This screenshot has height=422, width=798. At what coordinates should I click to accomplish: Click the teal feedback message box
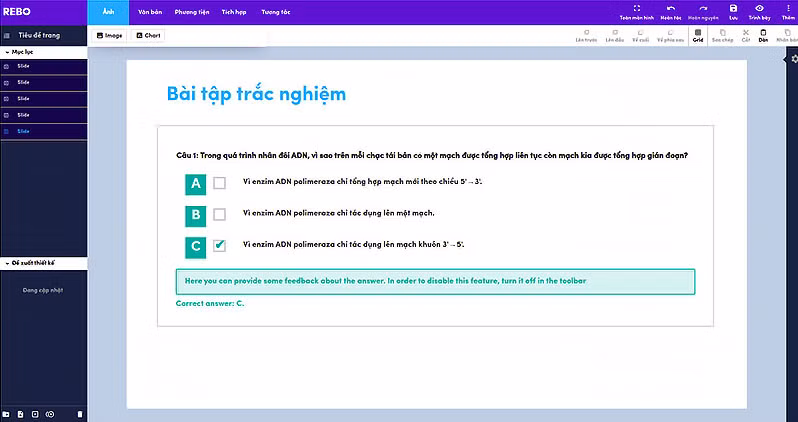coord(435,282)
